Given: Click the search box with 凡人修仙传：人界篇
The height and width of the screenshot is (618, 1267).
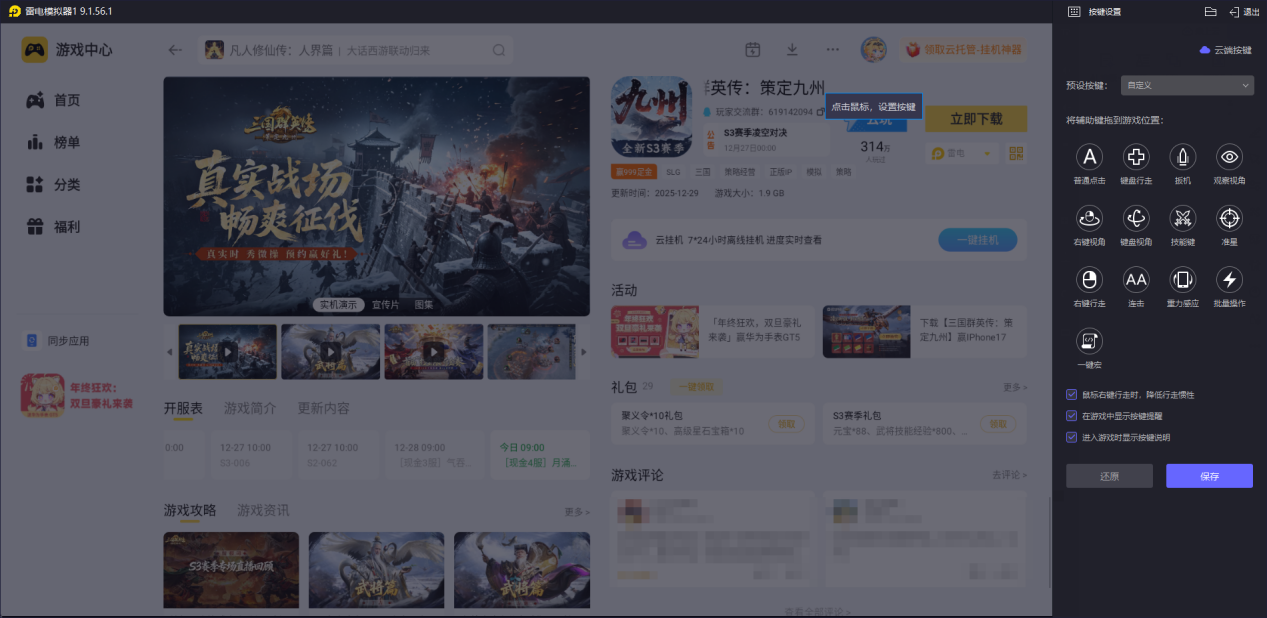Looking at the screenshot, I should (x=356, y=50).
